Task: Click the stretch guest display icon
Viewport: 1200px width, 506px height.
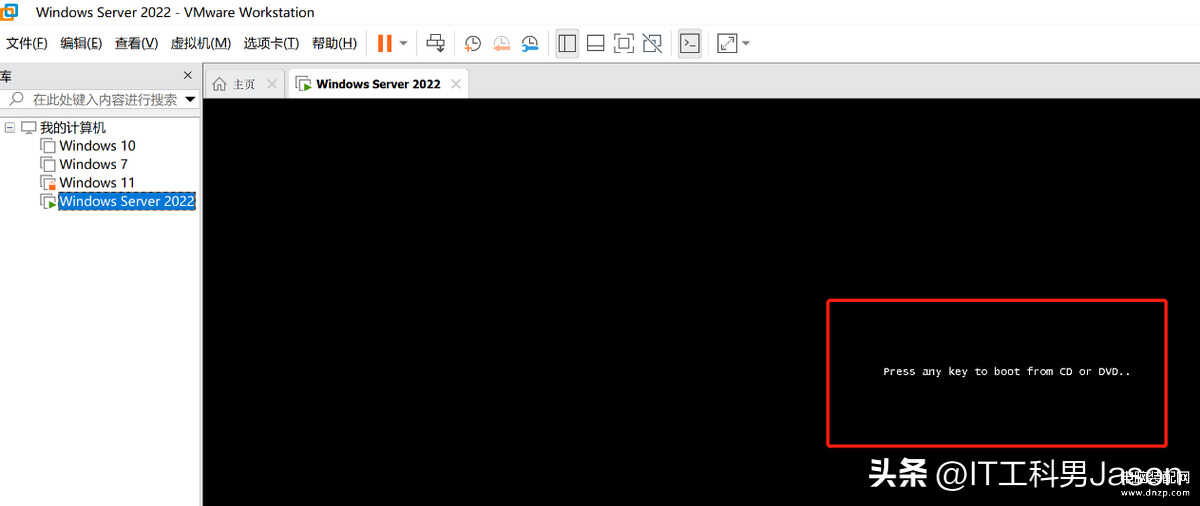Action: point(727,43)
